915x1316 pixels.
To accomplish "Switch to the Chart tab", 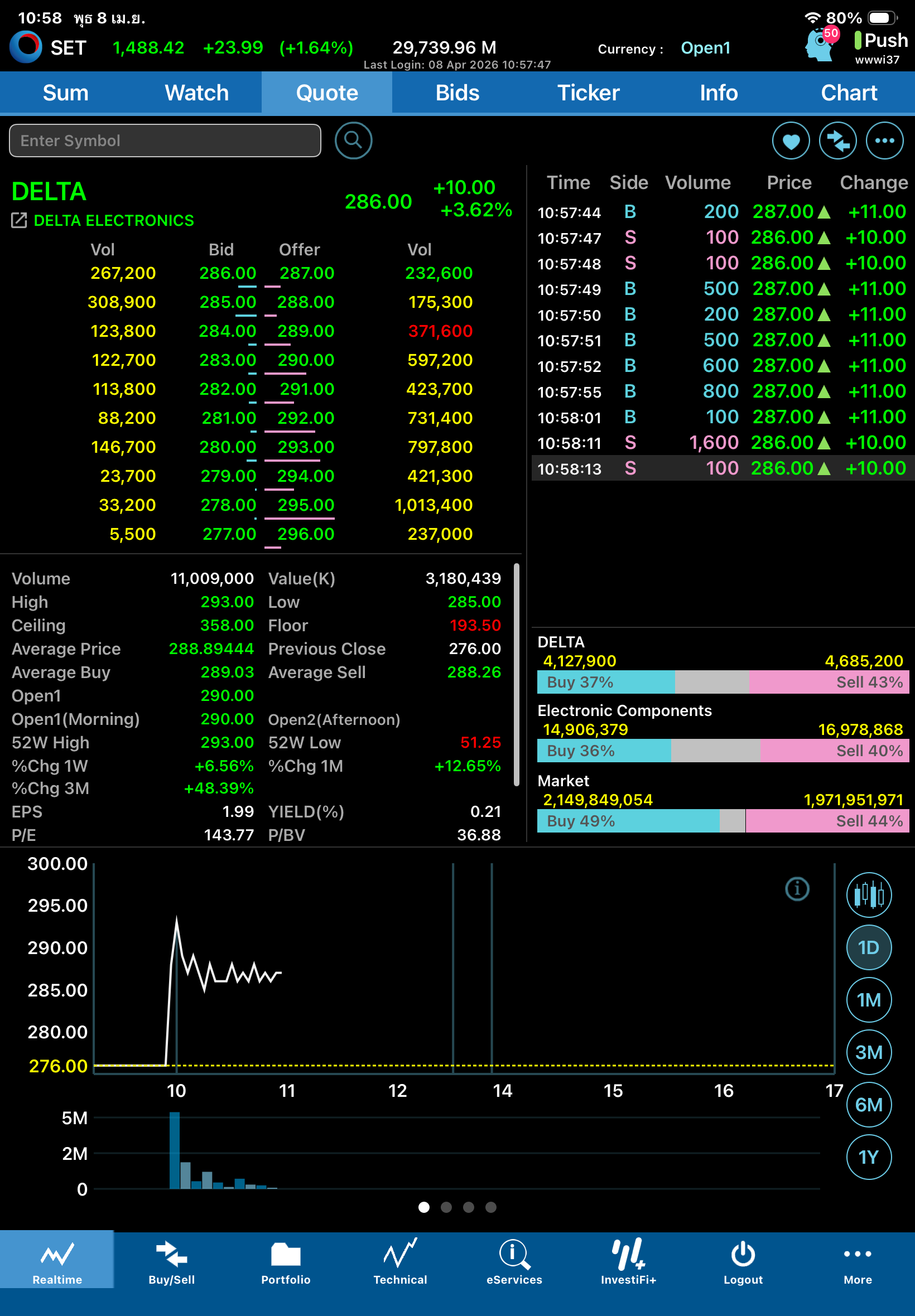I will [x=849, y=93].
